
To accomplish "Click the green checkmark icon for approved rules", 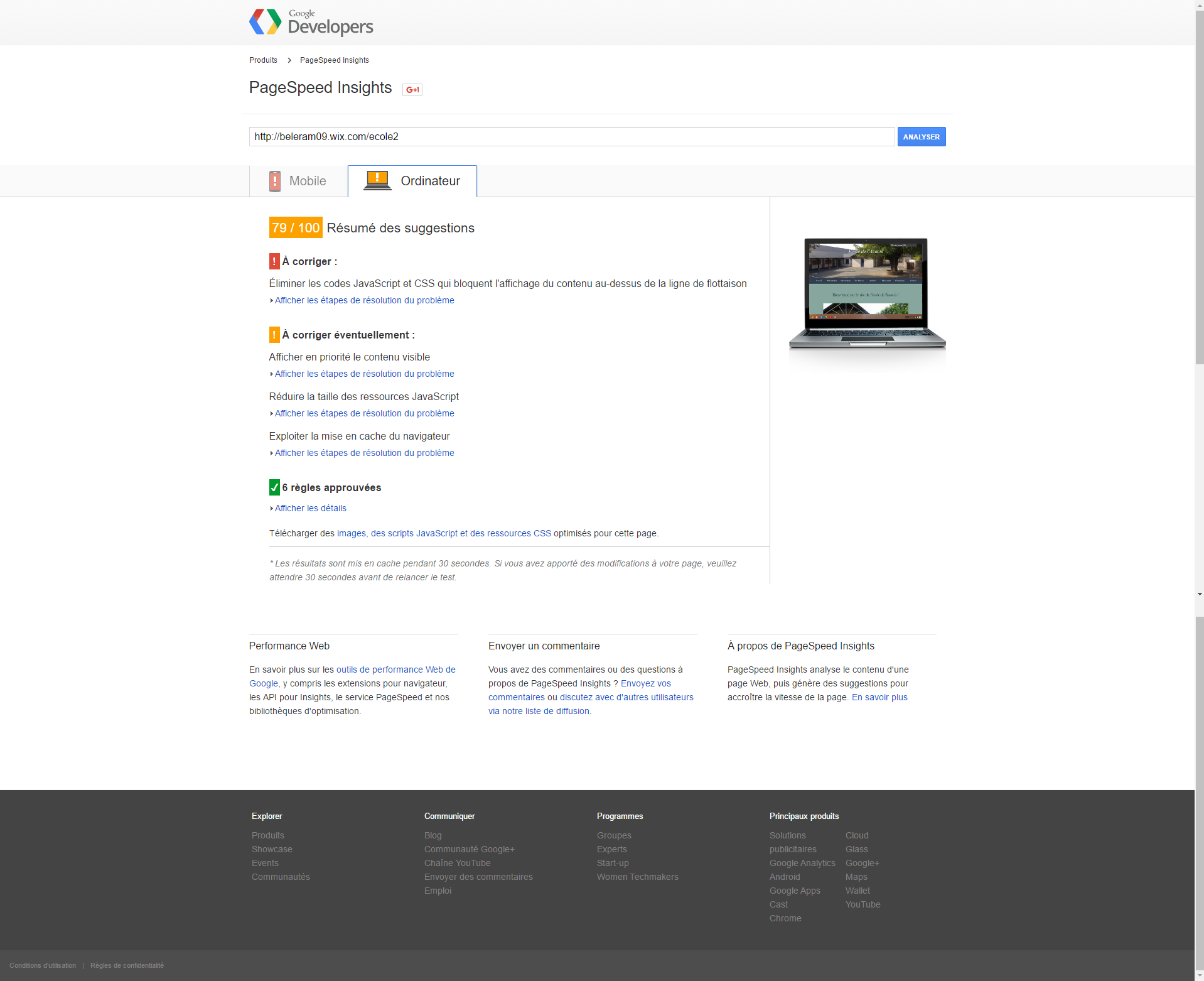I will (274, 487).
